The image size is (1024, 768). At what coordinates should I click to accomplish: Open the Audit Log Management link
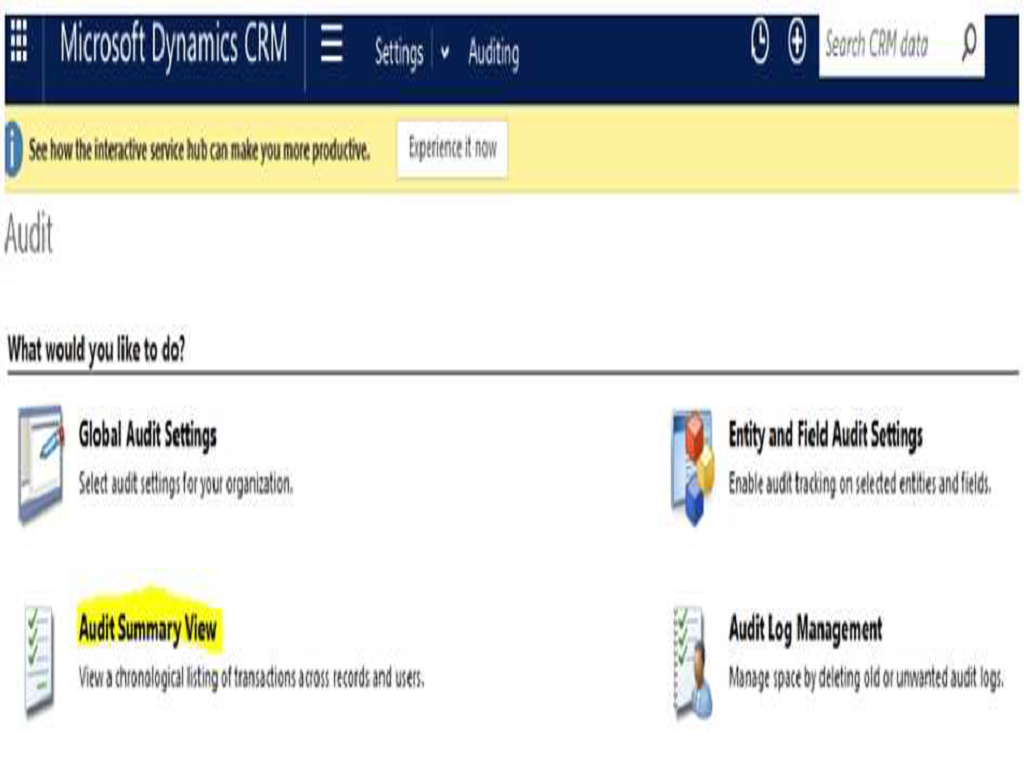pos(805,629)
